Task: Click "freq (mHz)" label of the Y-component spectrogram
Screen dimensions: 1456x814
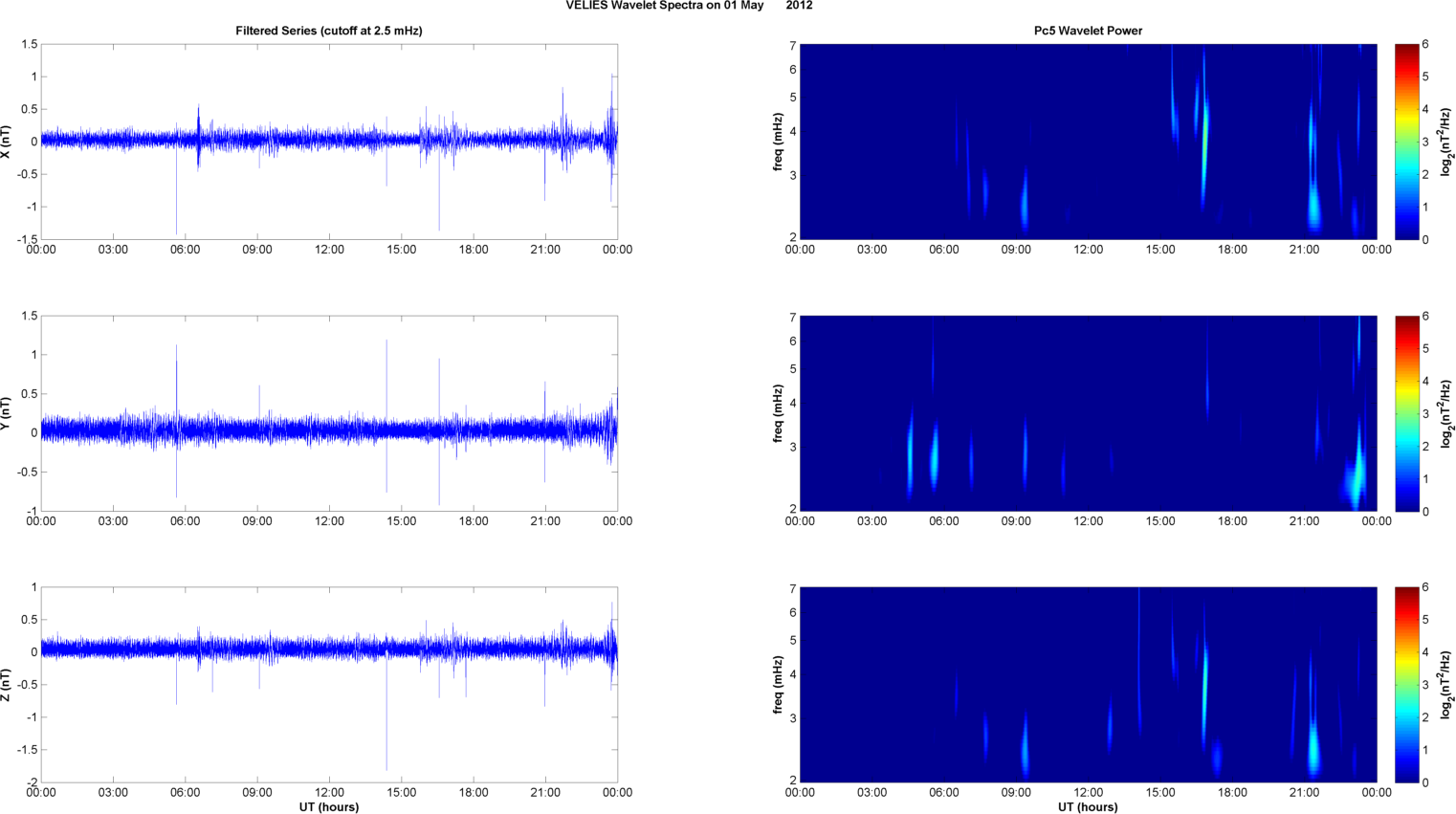Action: [779, 413]
